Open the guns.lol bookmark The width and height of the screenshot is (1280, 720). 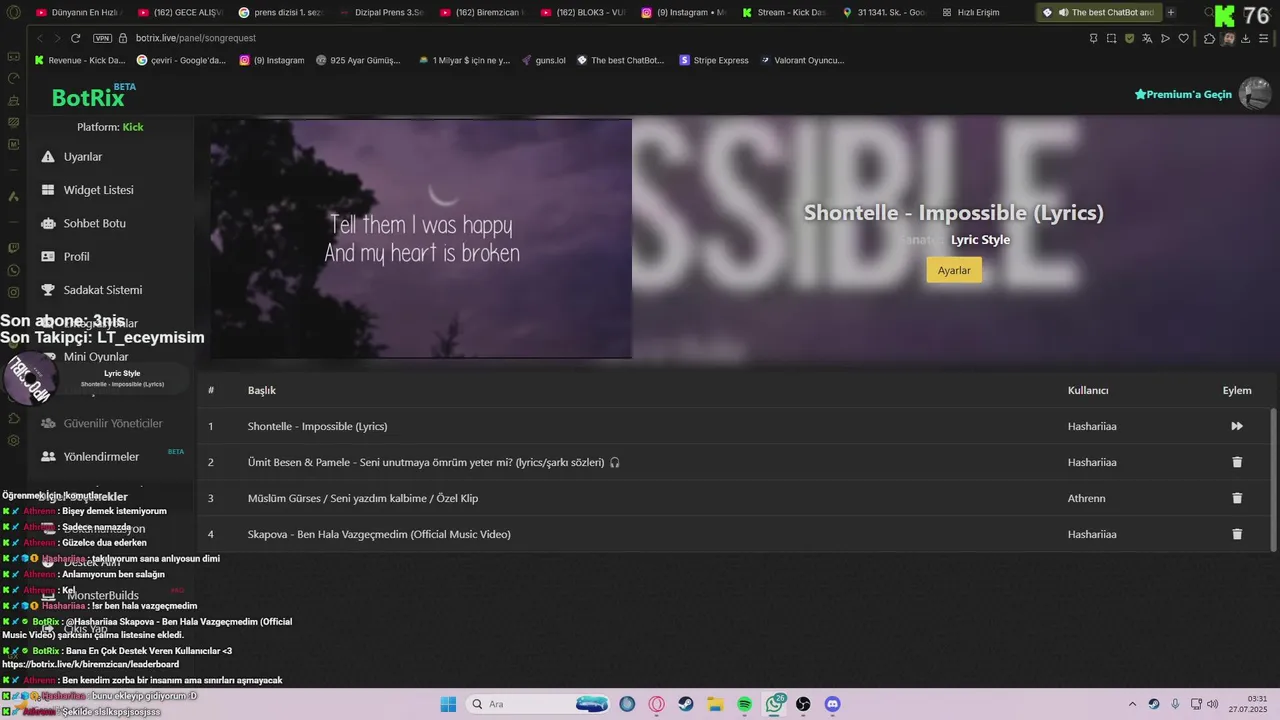[x=543, y=60]
